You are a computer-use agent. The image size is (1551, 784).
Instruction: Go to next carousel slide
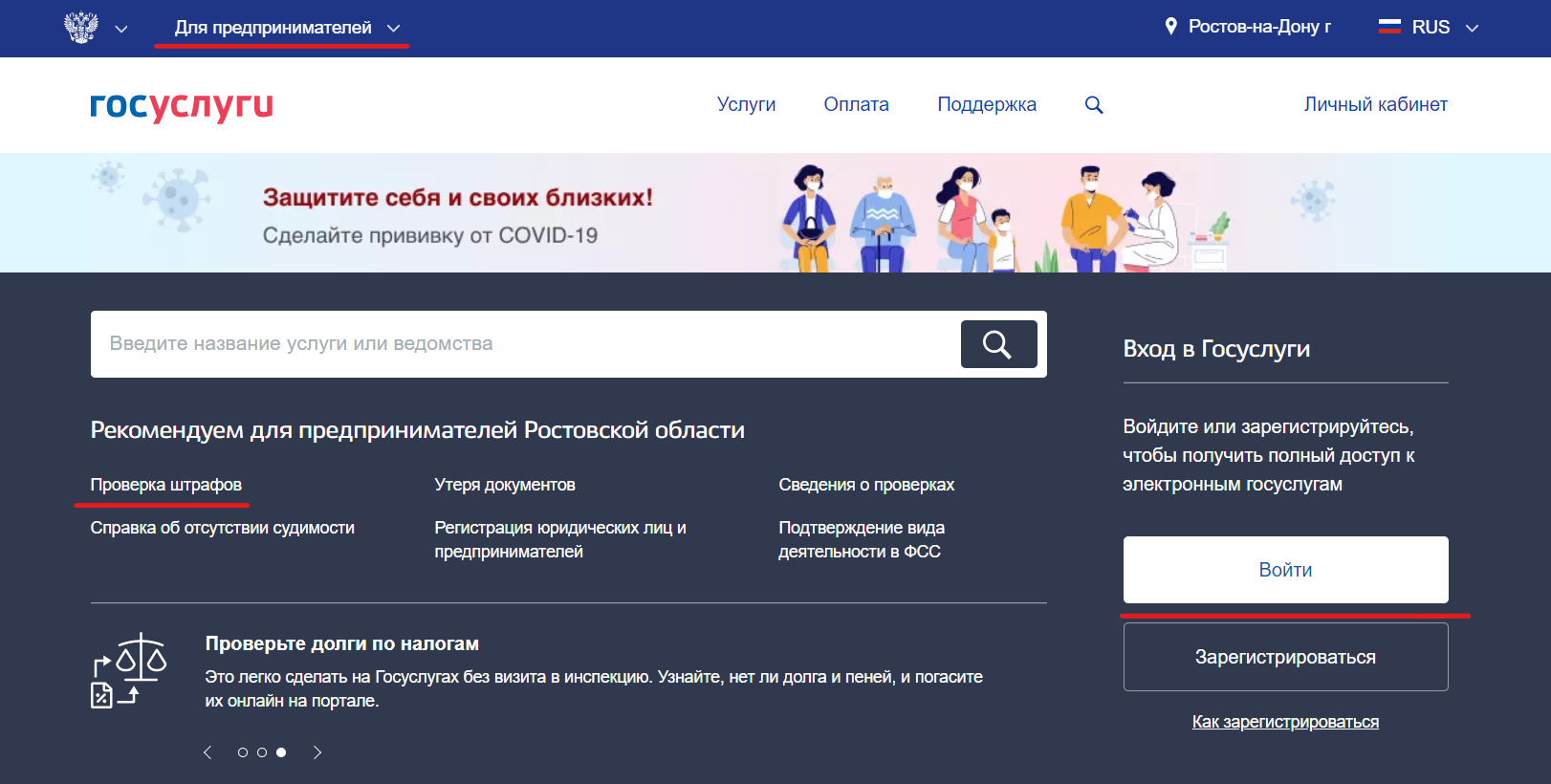tap(317, 752)
